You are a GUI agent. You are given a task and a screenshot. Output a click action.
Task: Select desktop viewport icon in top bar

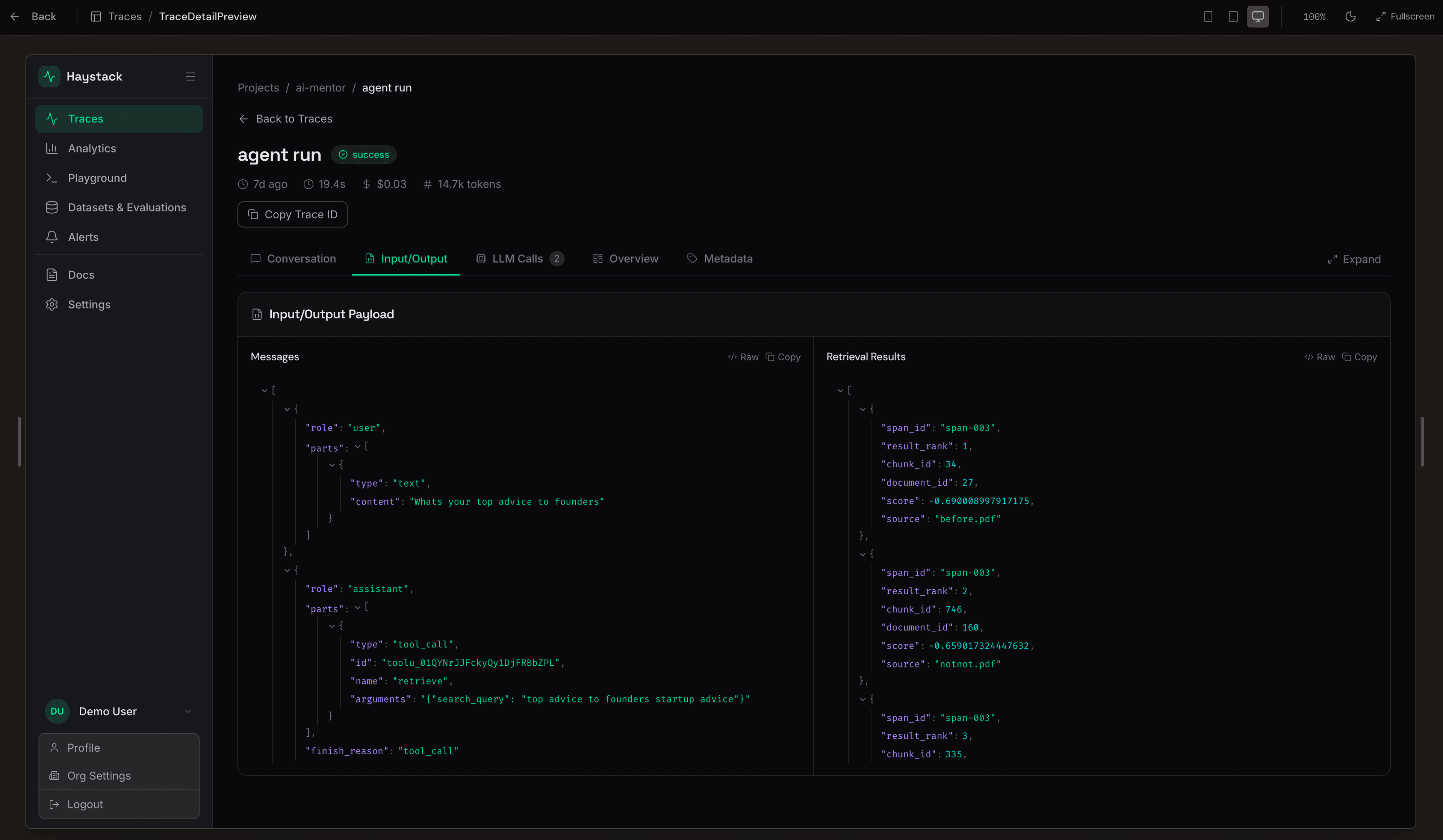pos(1258,17)
